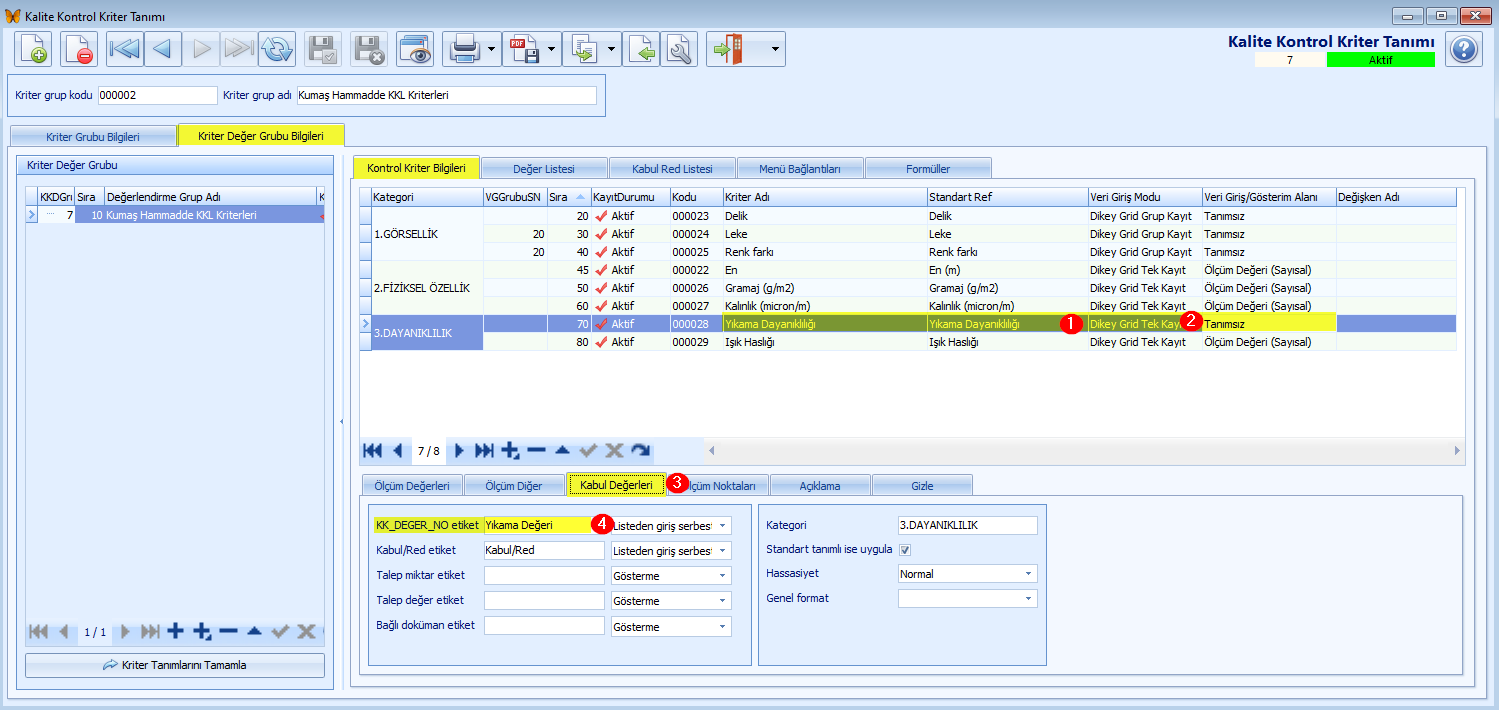
Task: Open the Kabul Red Listesi tab
Action: point(672,168)
